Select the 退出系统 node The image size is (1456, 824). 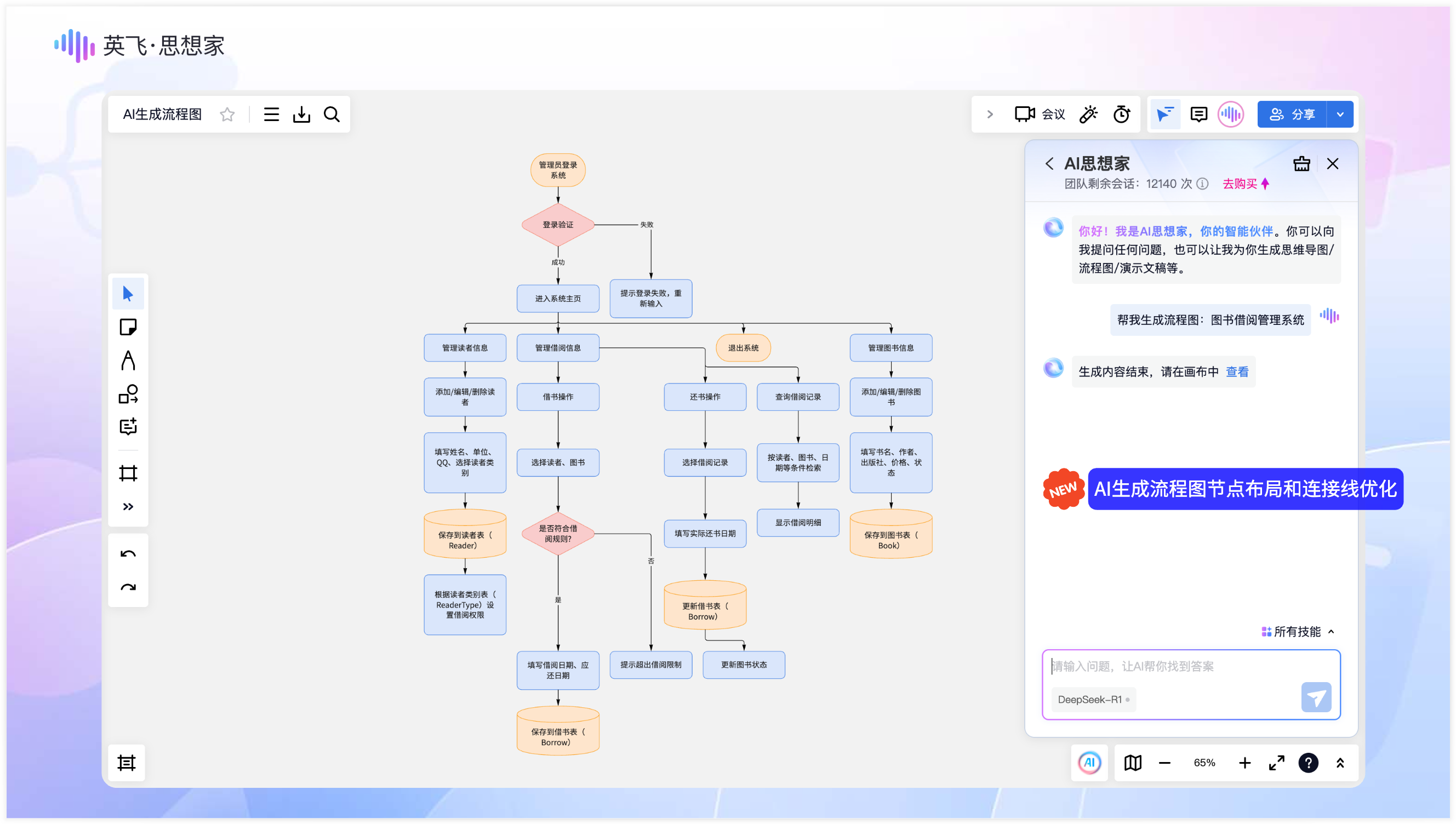743,347
